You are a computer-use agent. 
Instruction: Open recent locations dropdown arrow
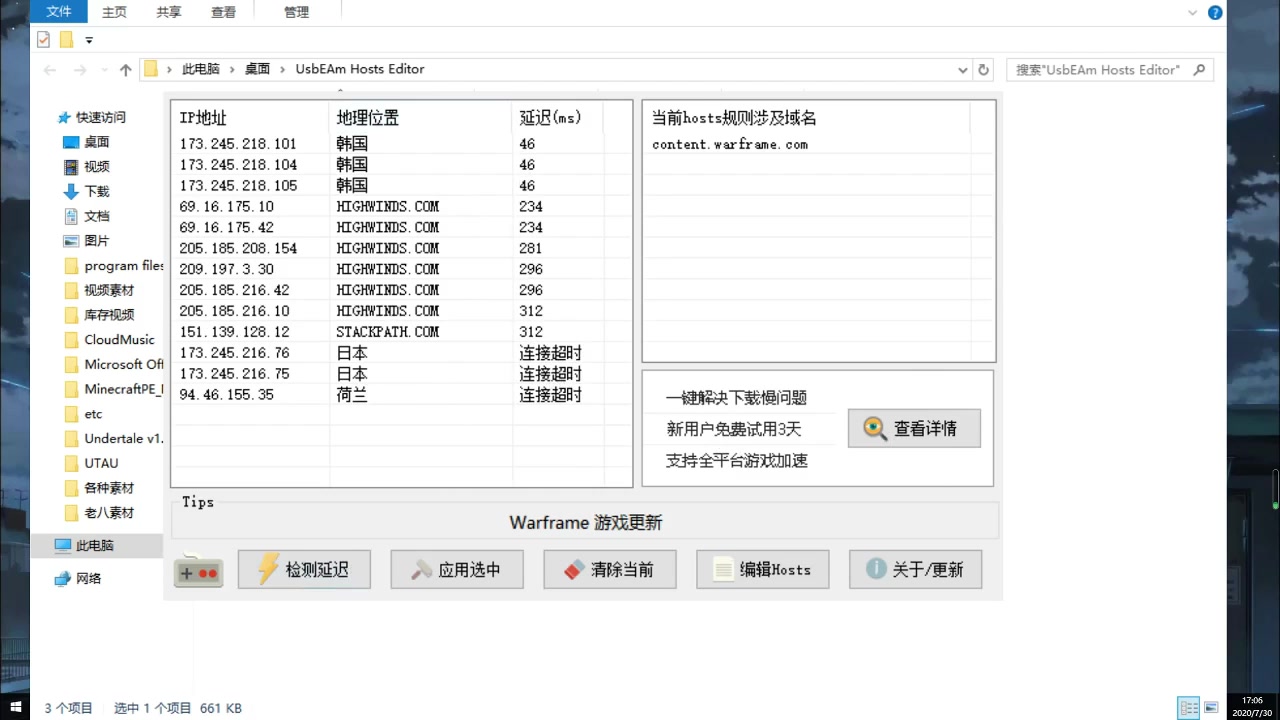coord(104,70)
